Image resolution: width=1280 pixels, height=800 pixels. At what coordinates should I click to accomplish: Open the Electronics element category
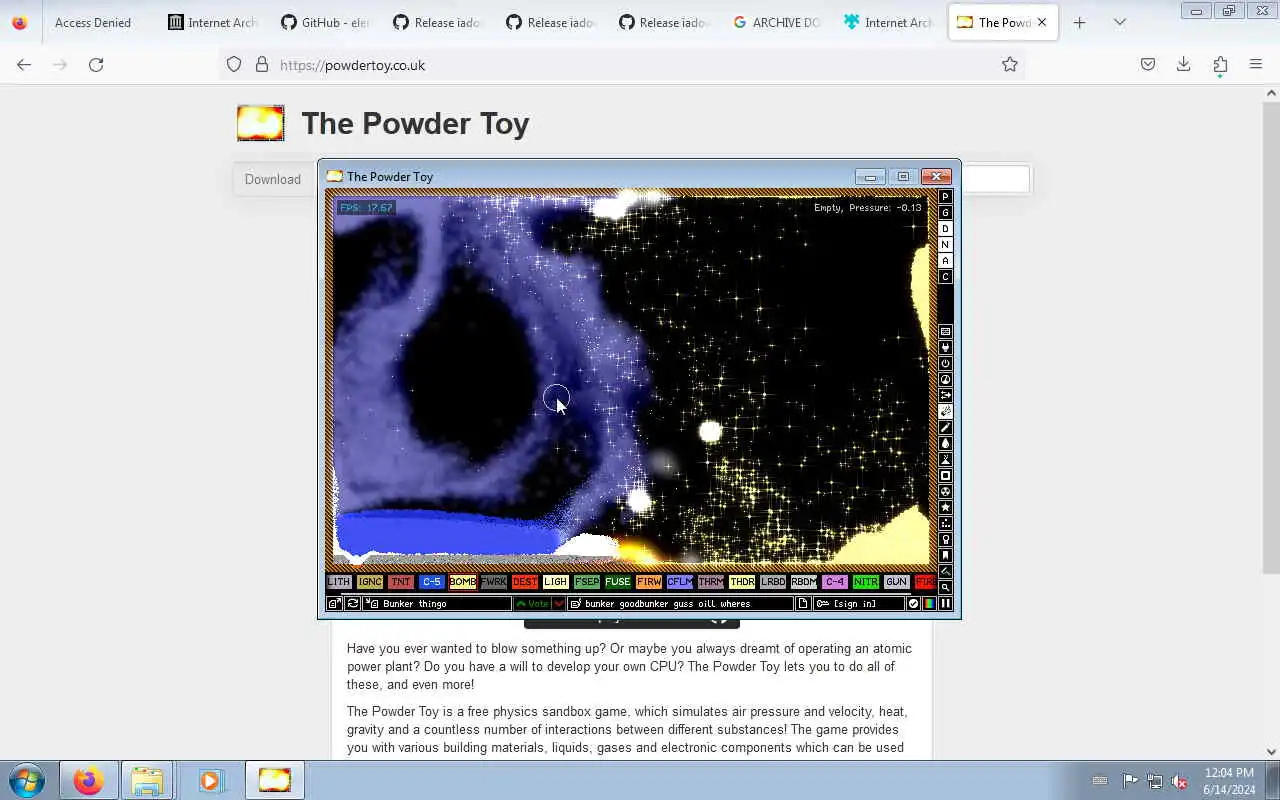(945, 347)
